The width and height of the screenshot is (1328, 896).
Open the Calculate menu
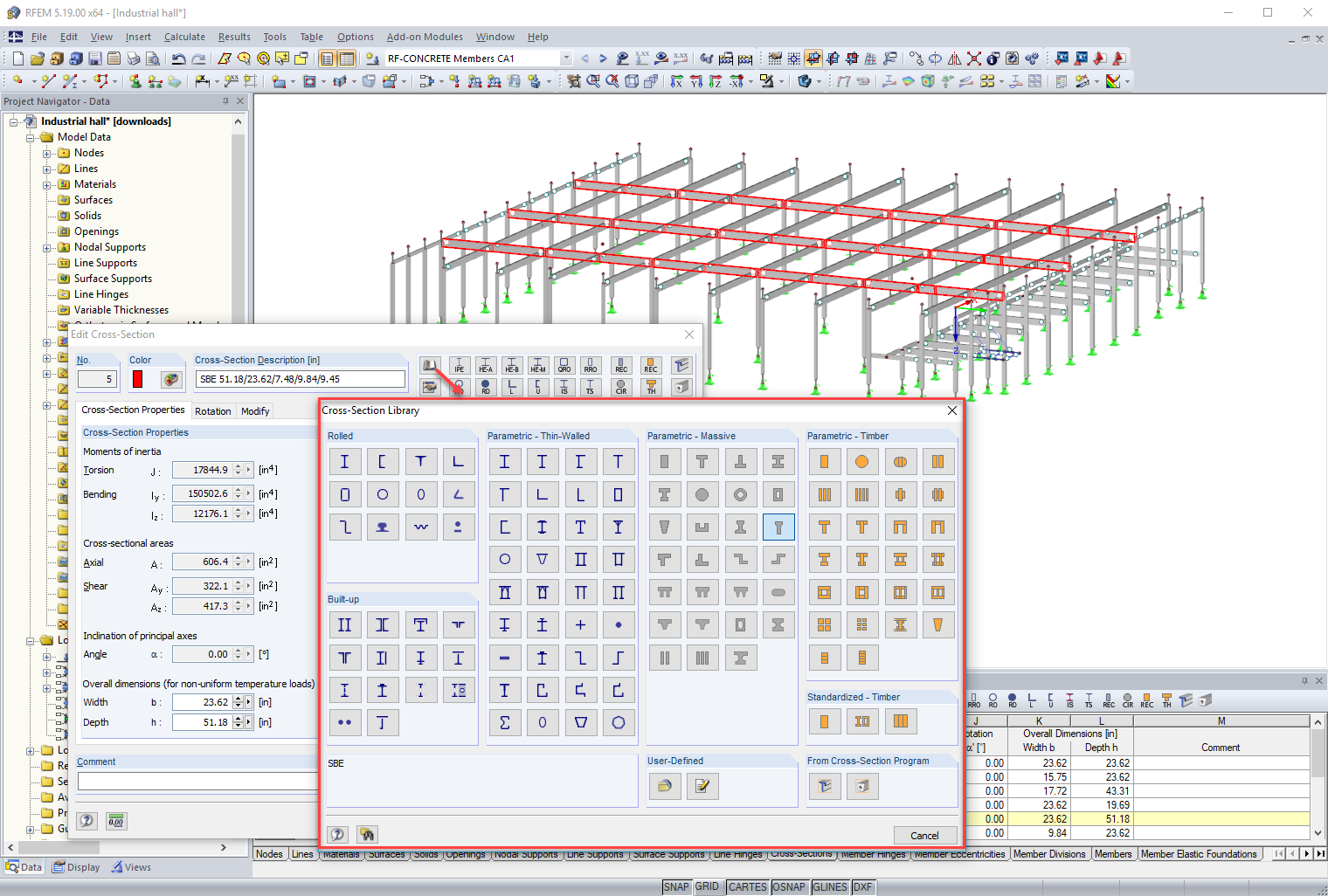tap(184, 37)
